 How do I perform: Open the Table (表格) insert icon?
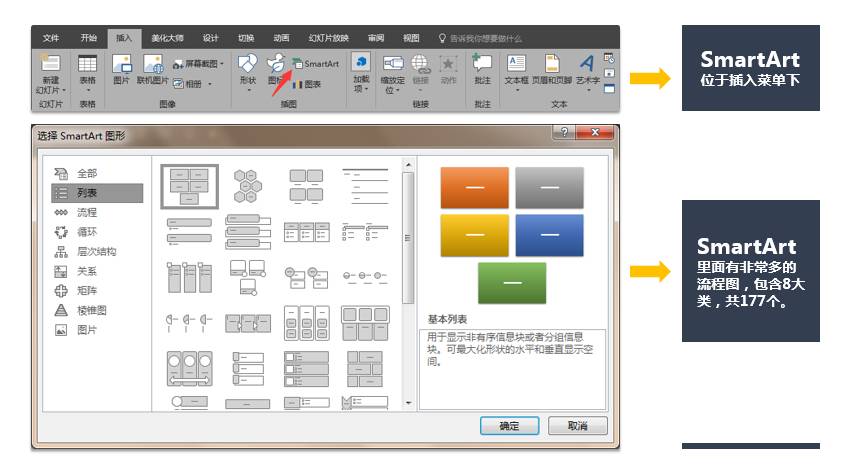[87, 63]
